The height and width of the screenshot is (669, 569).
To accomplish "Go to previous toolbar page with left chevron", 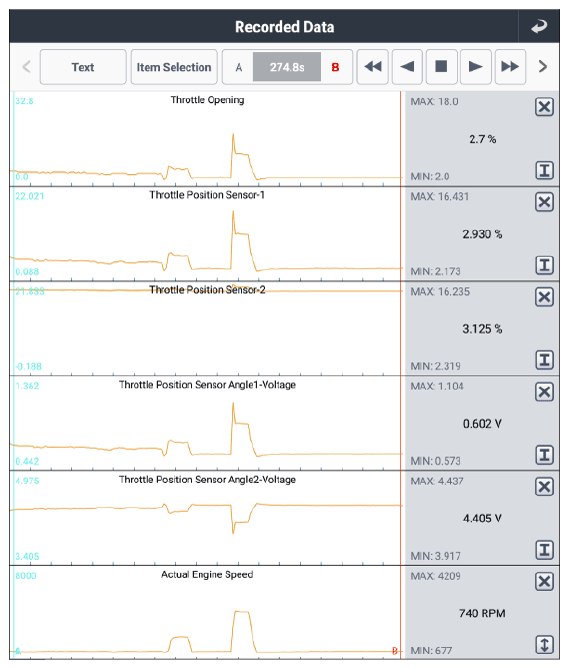I will tap(26, 67).
